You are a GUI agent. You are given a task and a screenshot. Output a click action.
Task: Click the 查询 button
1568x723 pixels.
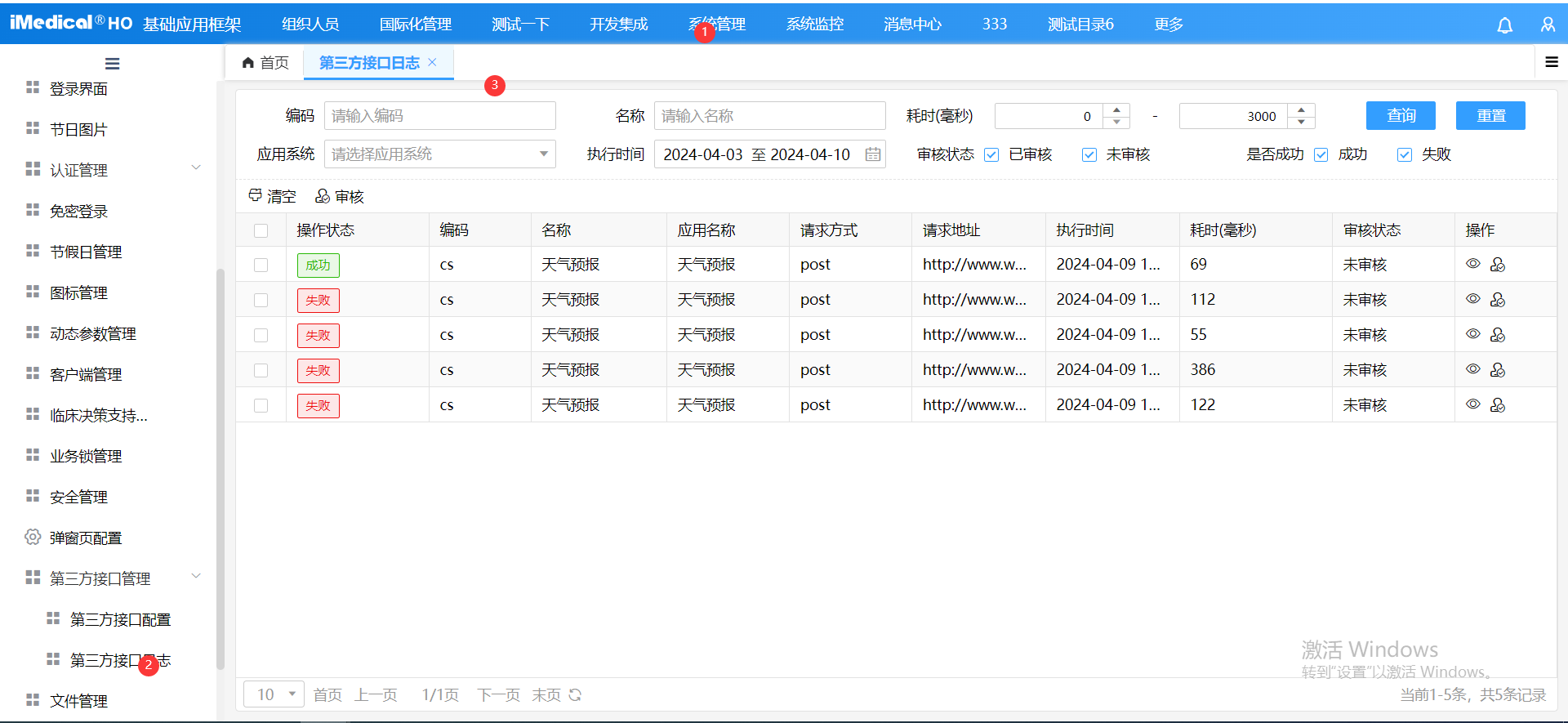[x=1401, y=116]
